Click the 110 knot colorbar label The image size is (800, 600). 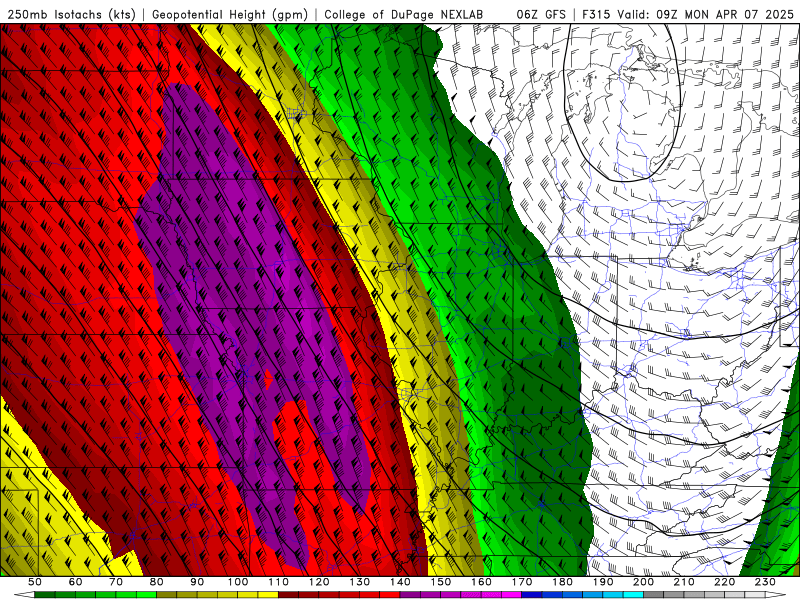coord(279,582)
